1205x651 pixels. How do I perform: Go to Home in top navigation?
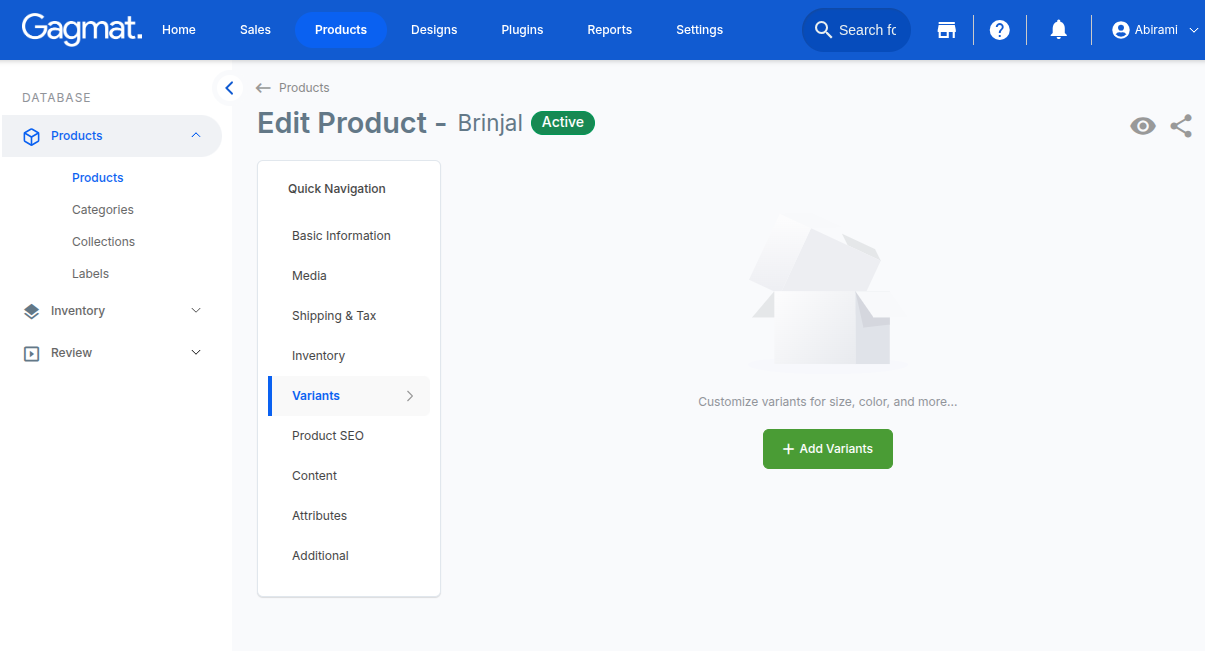tap(179, 30)
